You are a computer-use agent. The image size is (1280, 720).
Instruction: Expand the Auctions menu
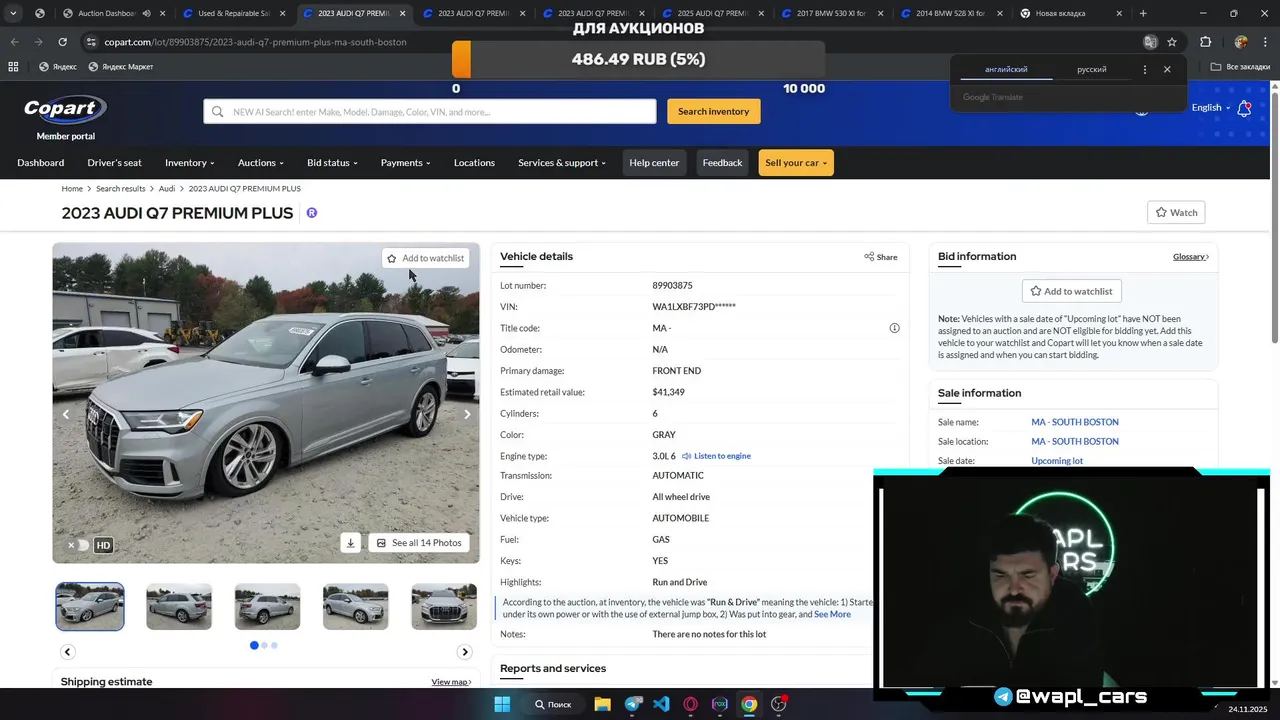[260, 163]
